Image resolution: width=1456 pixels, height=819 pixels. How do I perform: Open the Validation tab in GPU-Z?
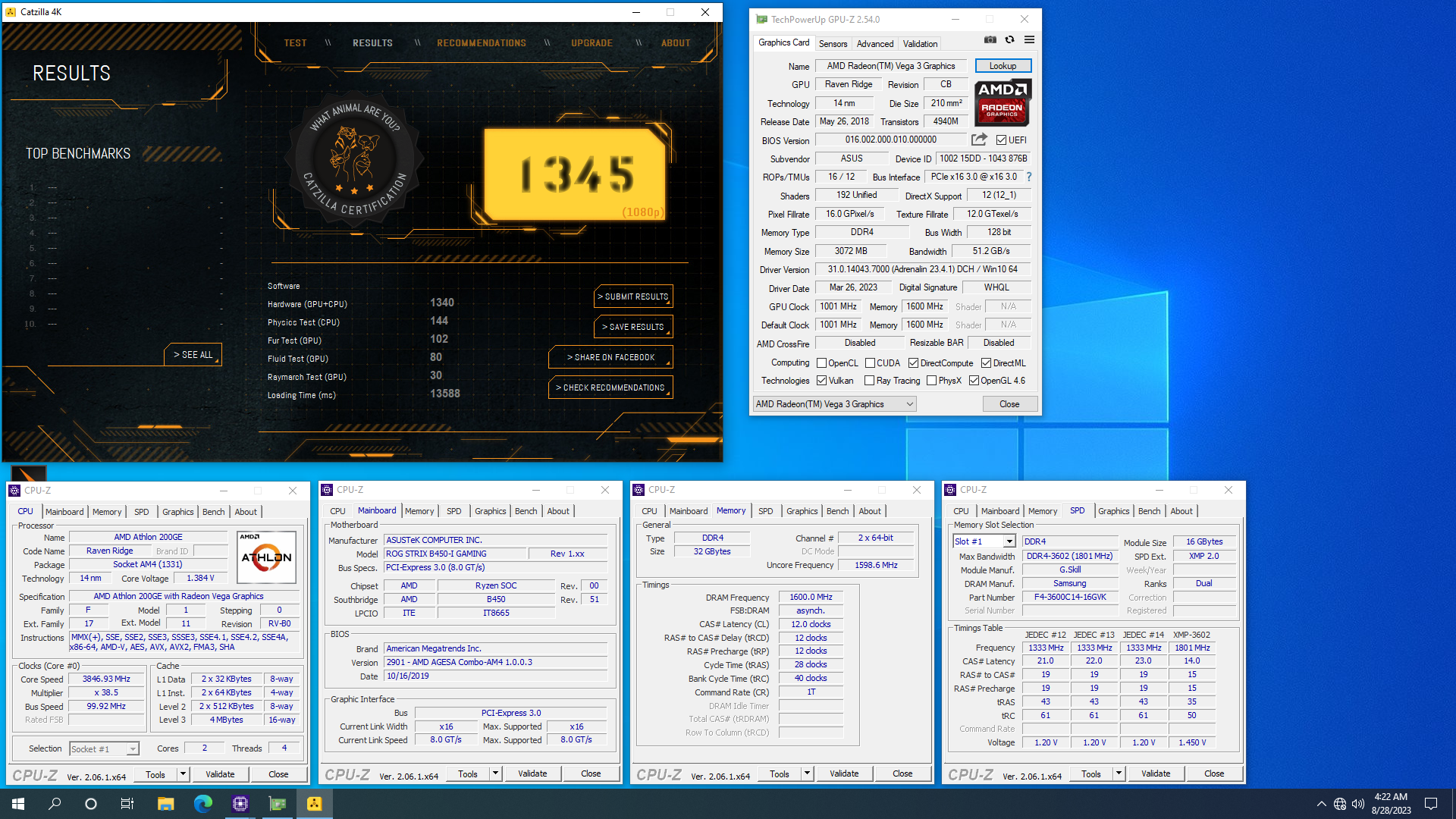pyautogui.click(x=920, y=44)
